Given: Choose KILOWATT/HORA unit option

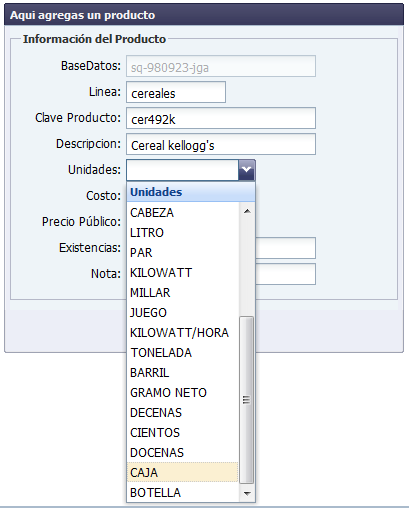Looking at the screenshot, I should [182, 332].
